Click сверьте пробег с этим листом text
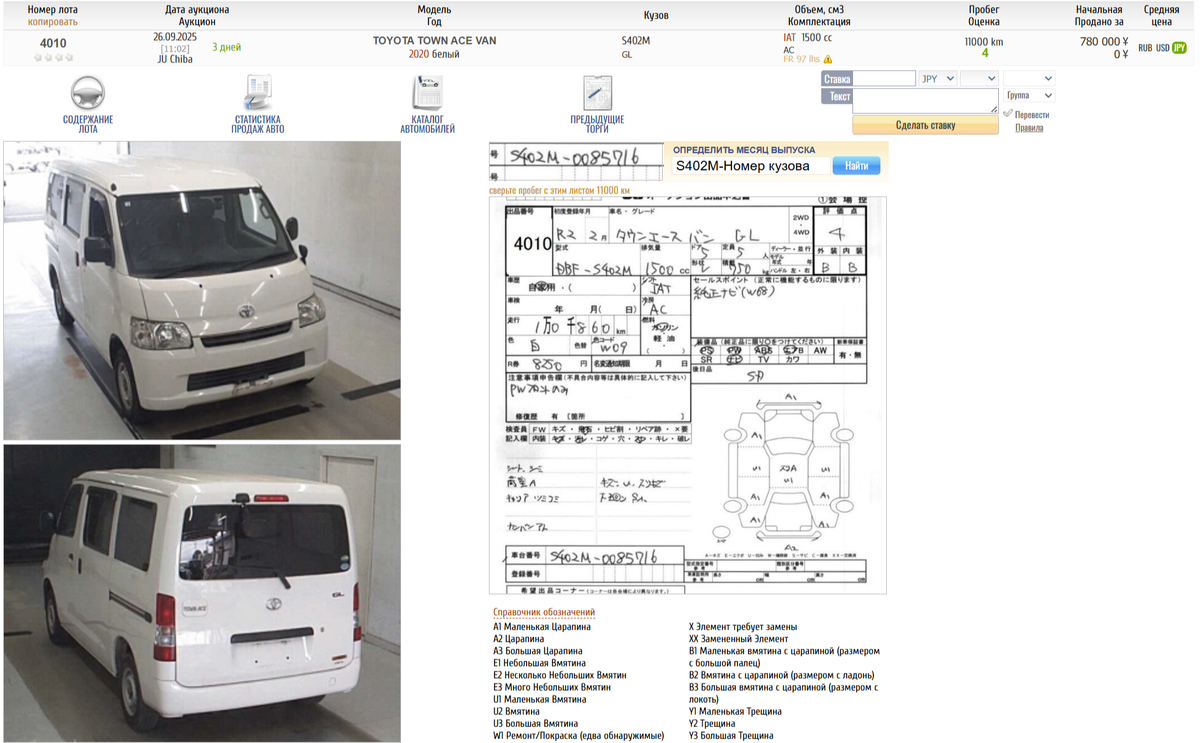Image resolution: width=1200 pixels, height=743 pixels. pyautogui.click(x=559, y=190)
